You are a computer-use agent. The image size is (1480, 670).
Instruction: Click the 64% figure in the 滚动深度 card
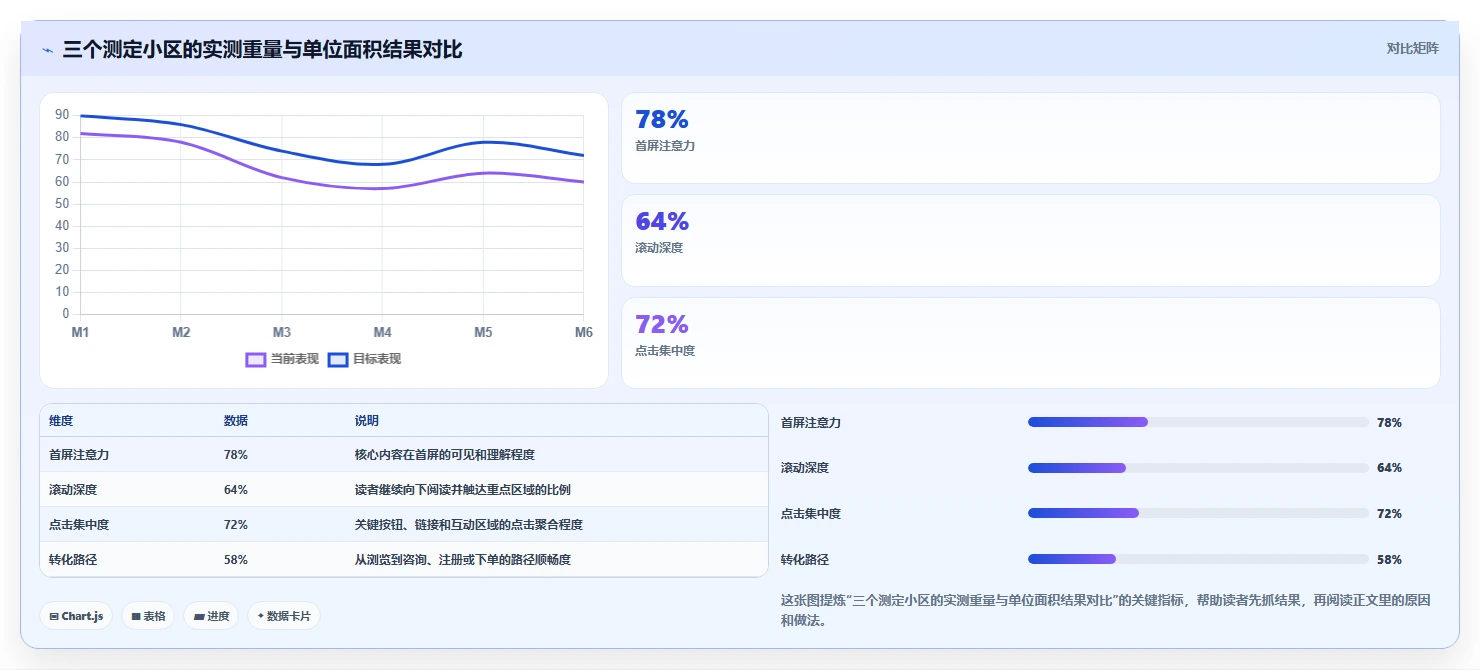[x=662, y=222]
